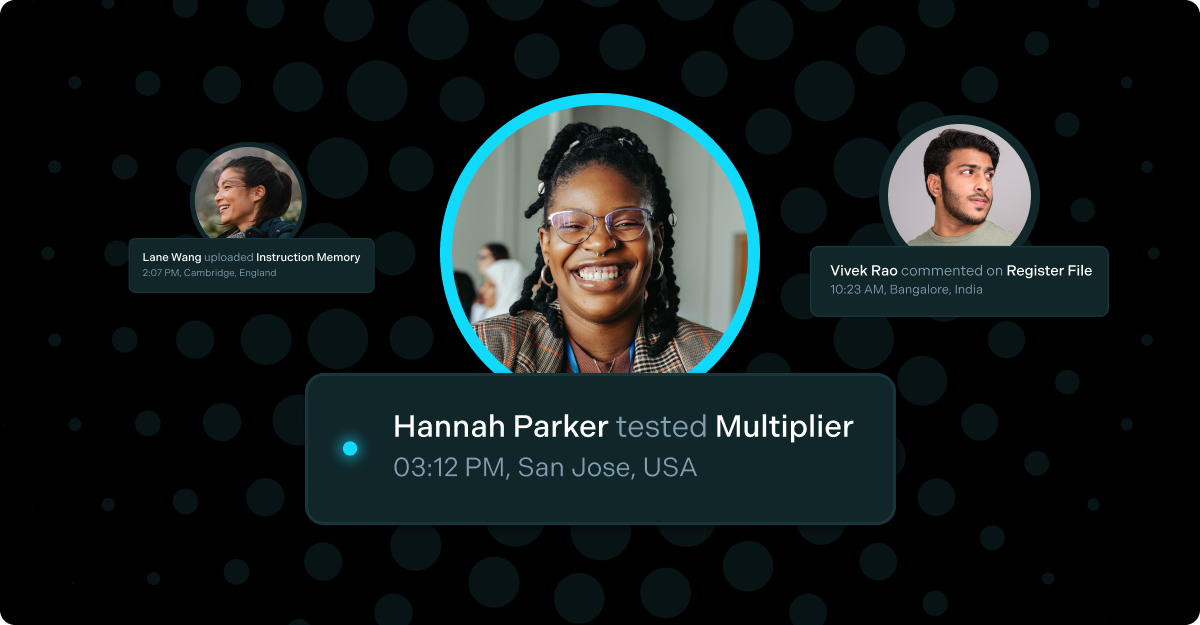Click the 10:23 AM, Bangalore, India timestamp

click(x=906, y=290)
